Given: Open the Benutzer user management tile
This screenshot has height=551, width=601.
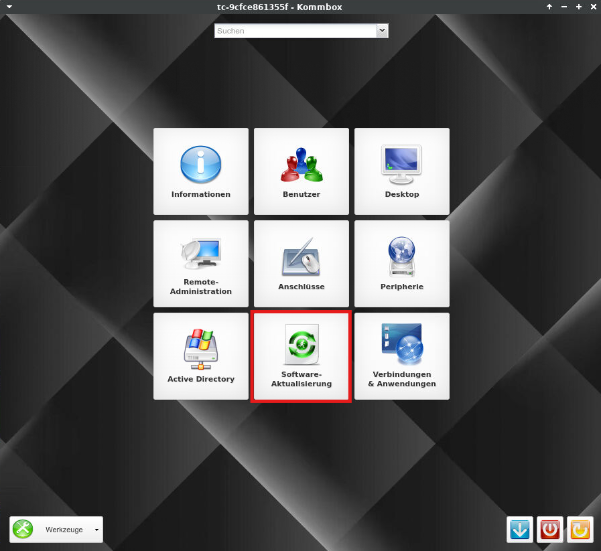Looking at the screenshot, I should 301,171.
